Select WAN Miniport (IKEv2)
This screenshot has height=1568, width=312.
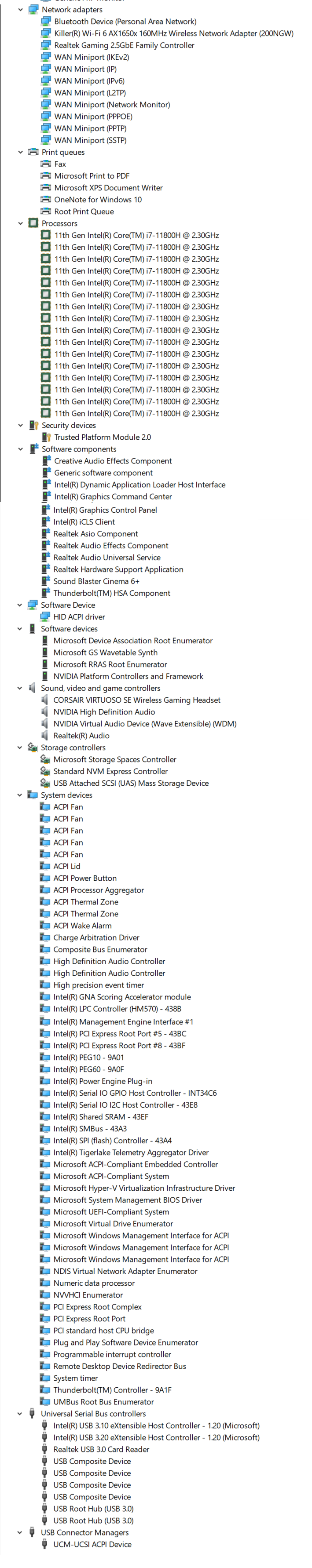92,57
